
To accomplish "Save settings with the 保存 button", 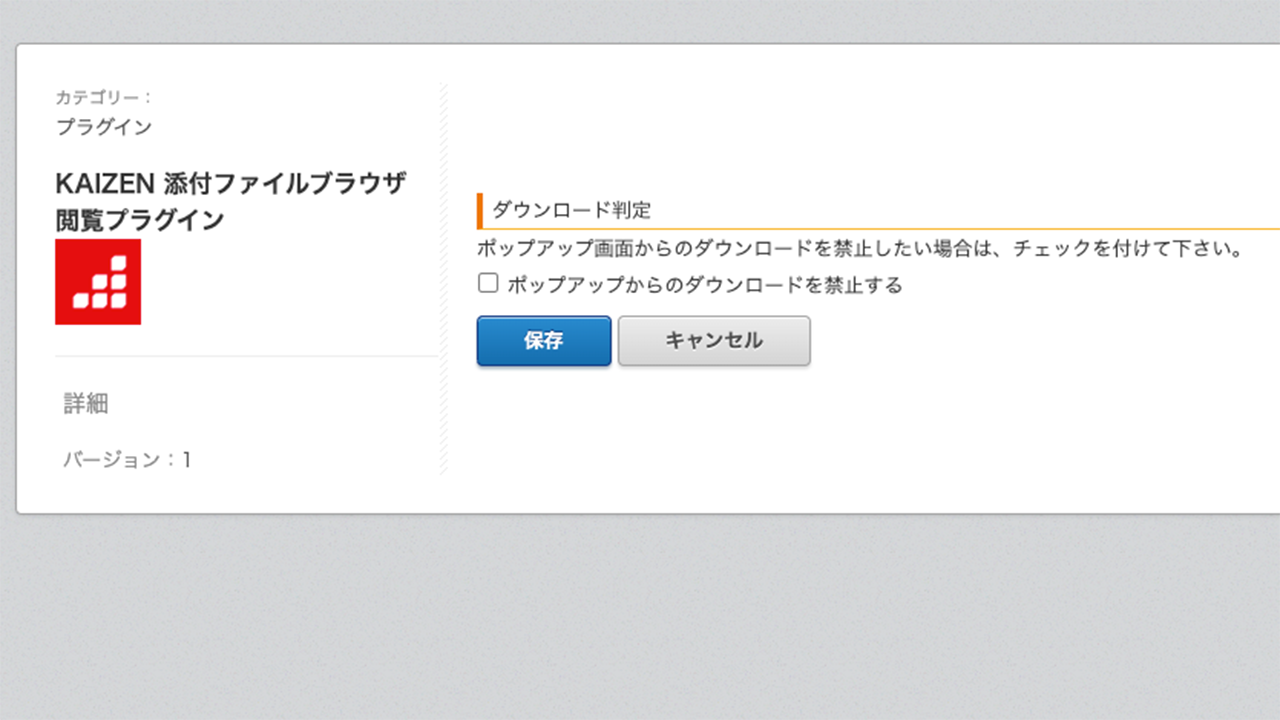I will 544,341.
